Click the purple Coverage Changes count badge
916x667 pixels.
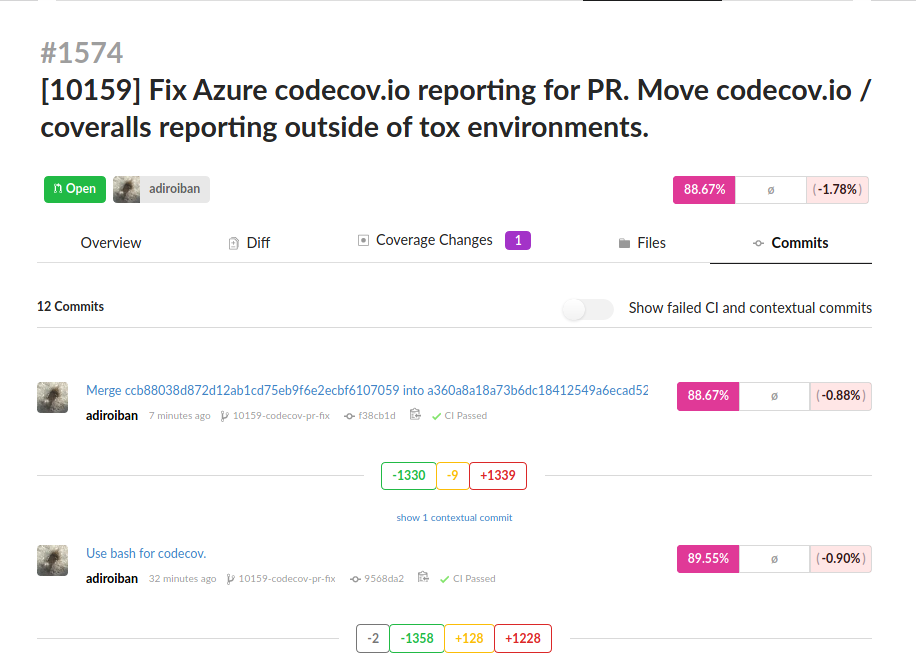(518, 241)
